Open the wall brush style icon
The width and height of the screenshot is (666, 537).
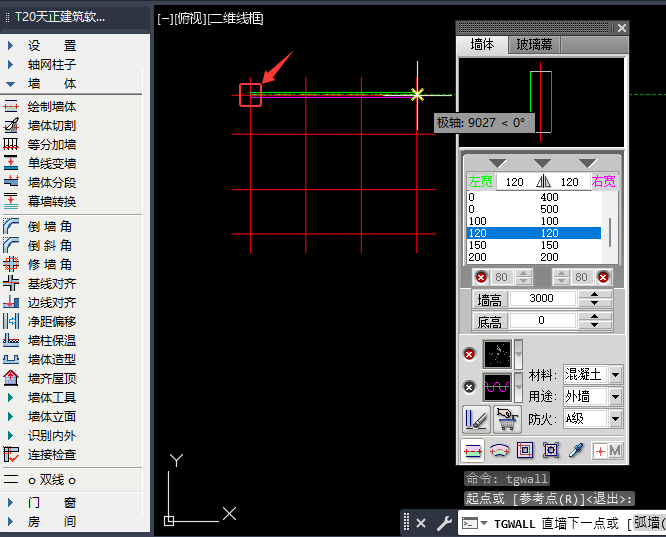point(476,419)
